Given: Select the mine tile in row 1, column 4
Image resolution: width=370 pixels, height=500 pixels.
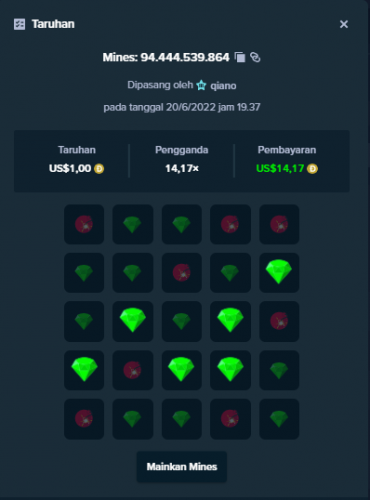Looking at the screenshot, I should 230,224.
